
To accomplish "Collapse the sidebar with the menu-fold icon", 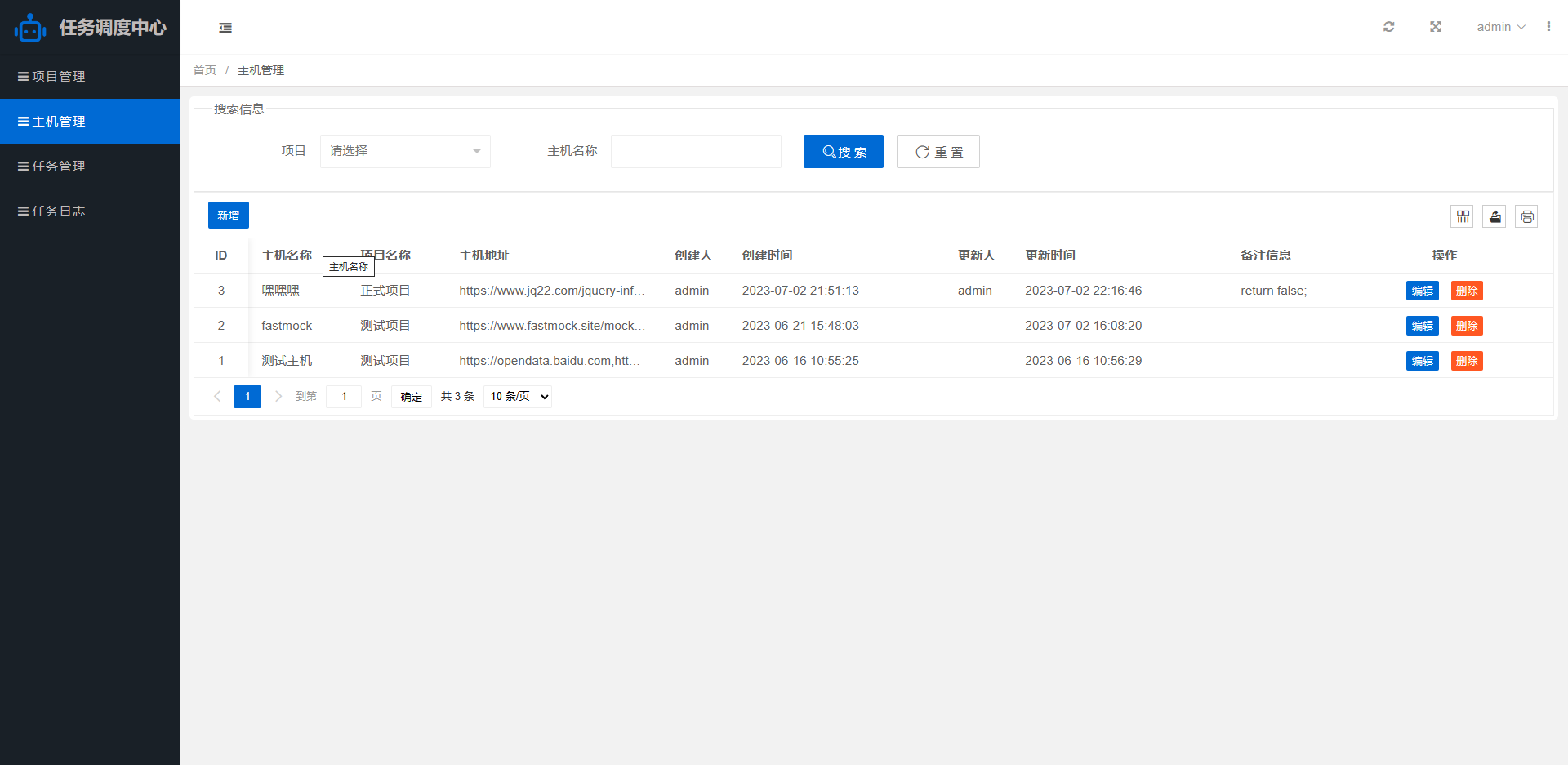I will [x=225, y=28].
